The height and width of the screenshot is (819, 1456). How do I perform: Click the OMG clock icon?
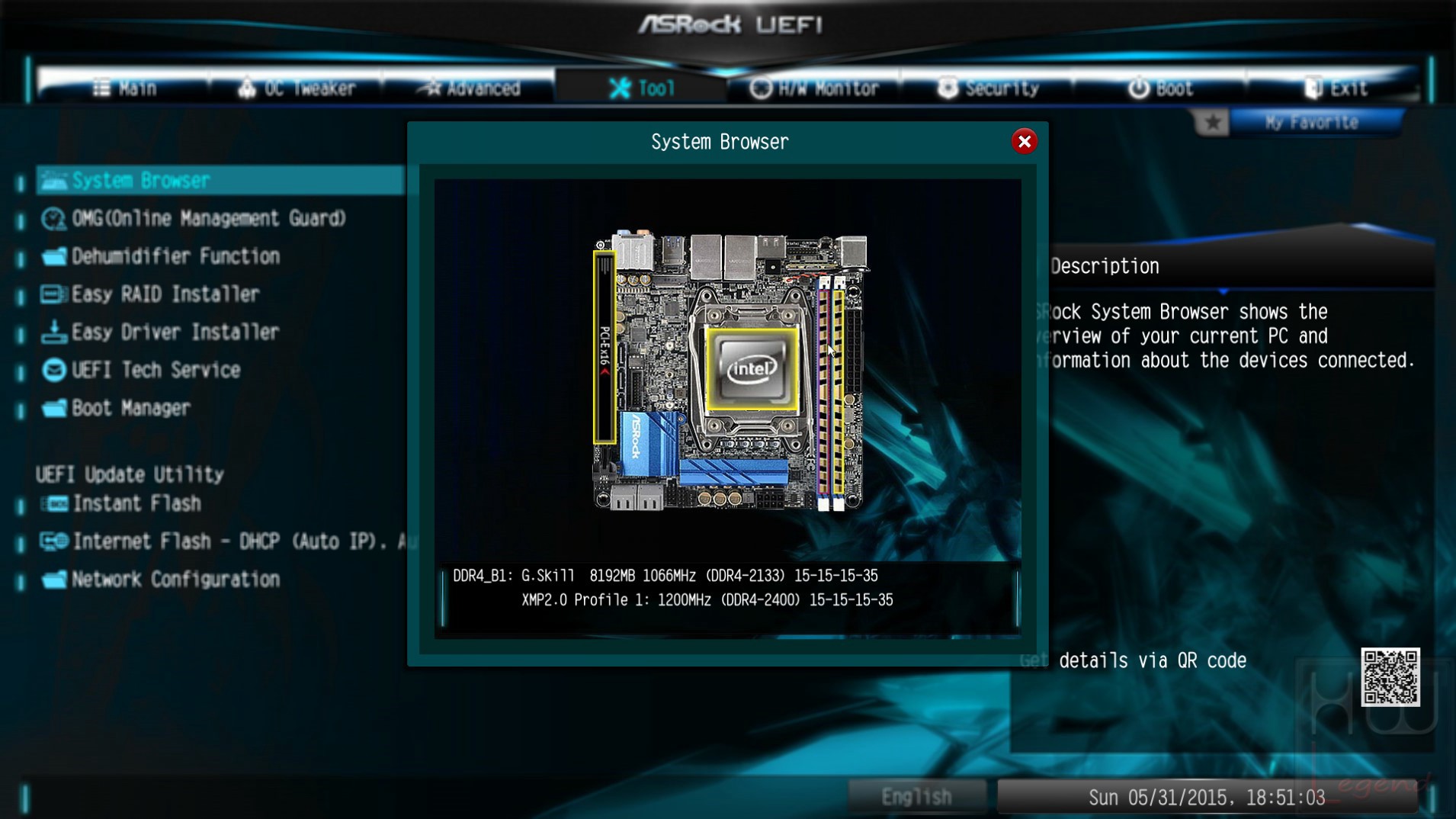point(53,219)
